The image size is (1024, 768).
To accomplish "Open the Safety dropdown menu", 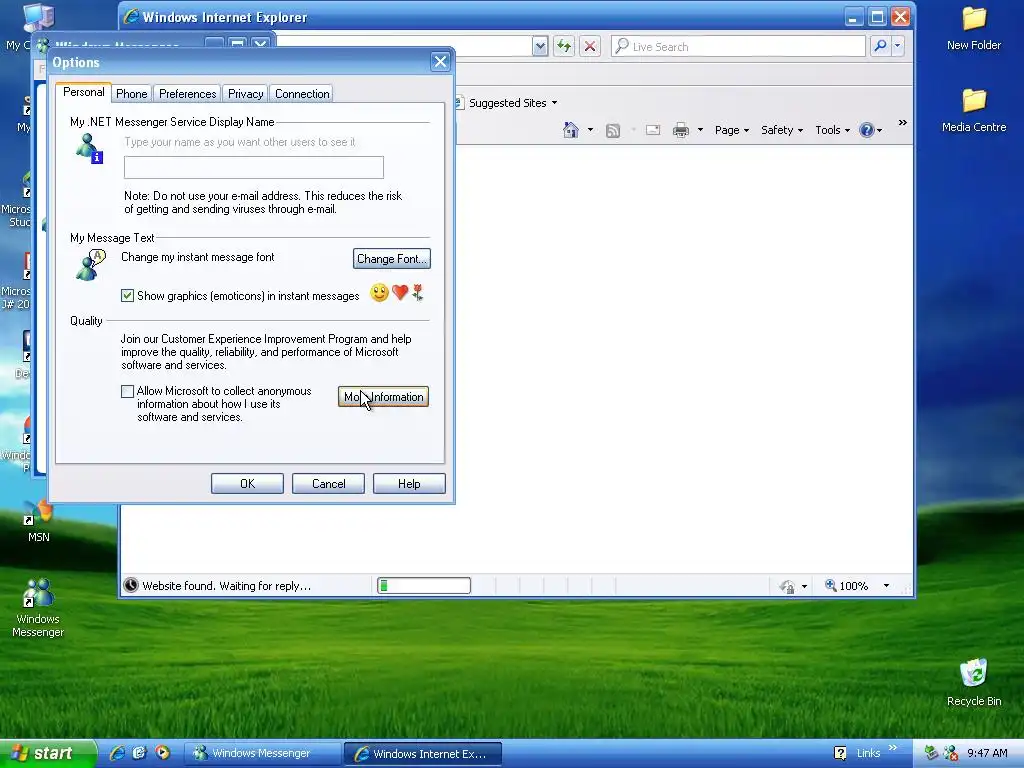I will coord(782,130).
